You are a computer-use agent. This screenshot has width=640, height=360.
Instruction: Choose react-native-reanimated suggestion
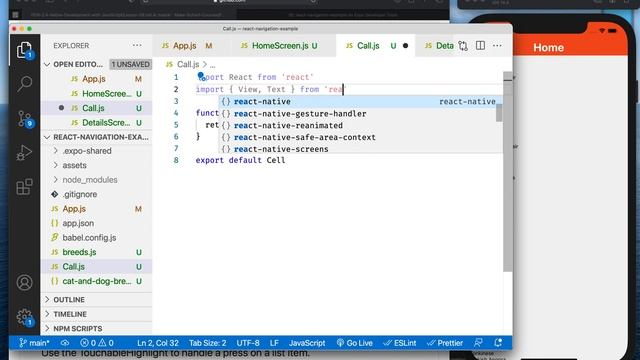358,125
